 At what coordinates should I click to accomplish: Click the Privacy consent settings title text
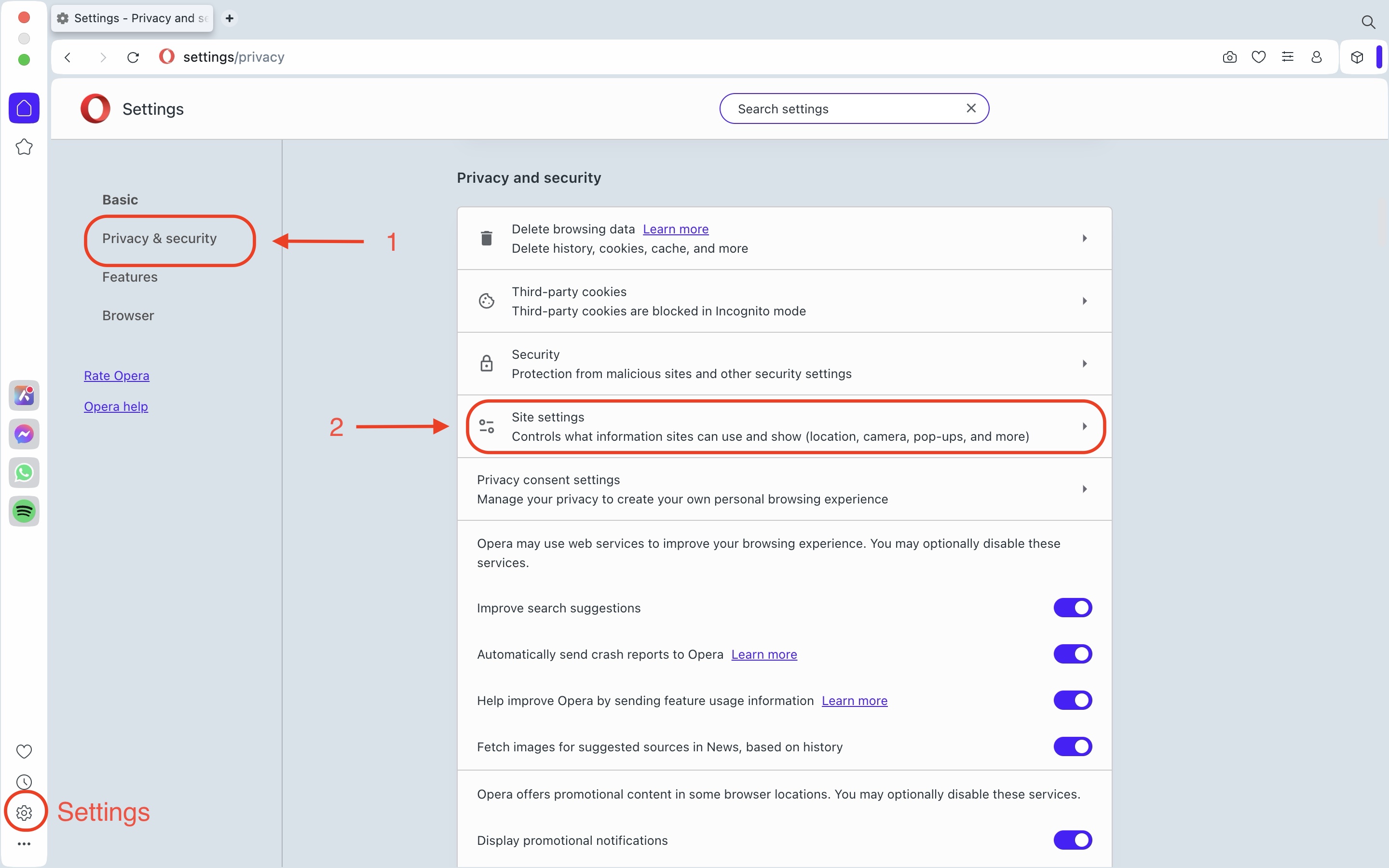tap(548, 479)
